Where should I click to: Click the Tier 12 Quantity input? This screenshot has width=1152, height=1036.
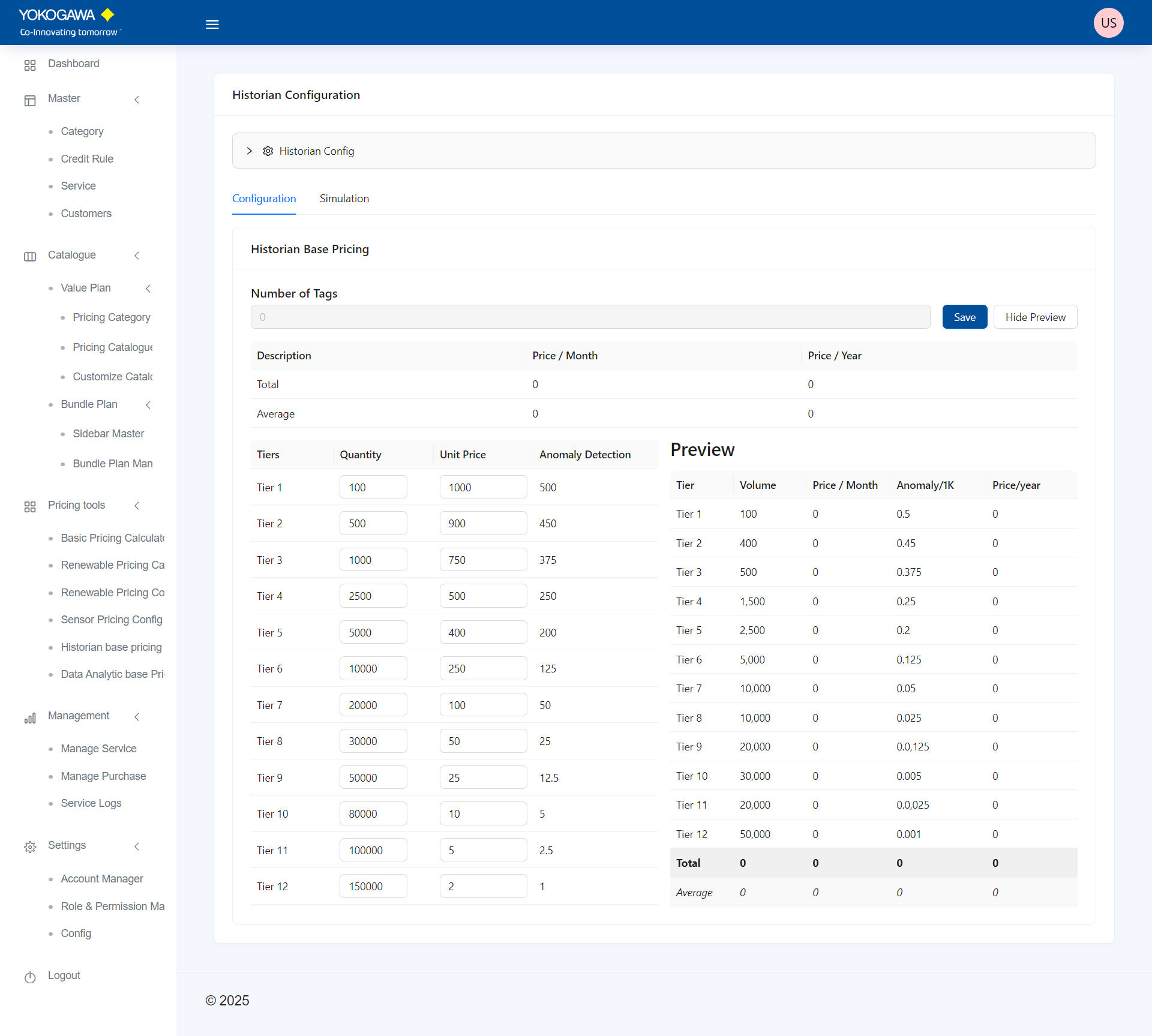pos(373,887)
